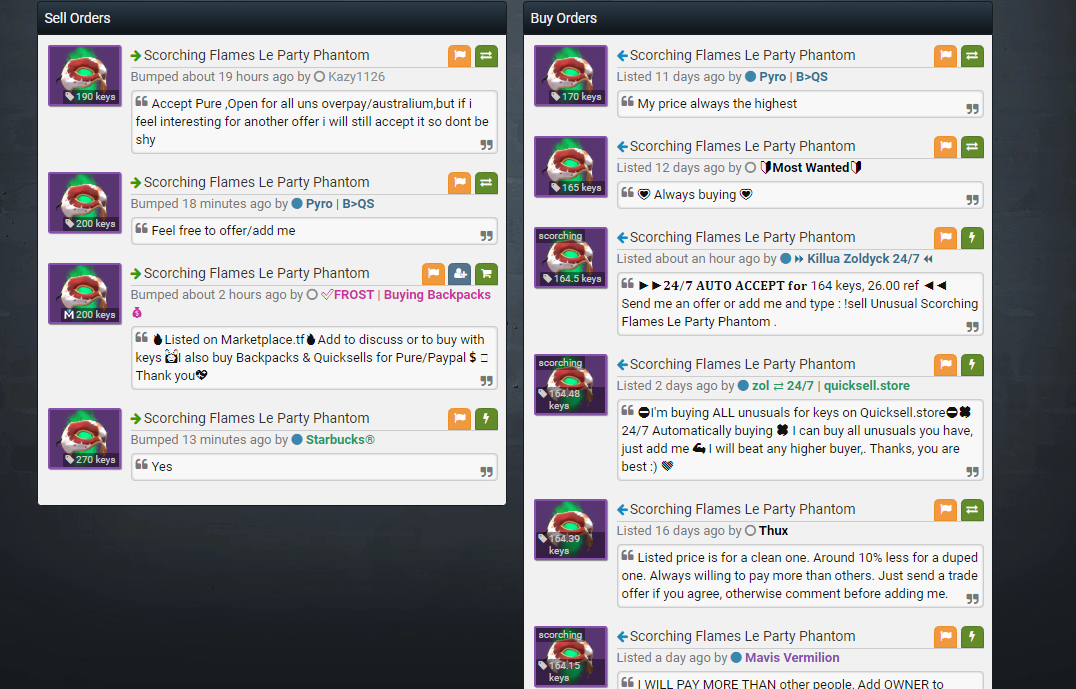Image resolution: width=1076 pixels, height=689 pixels.
Task: Report Killua Zoldyck 24/7 buy order
Action: pos(945,238)
